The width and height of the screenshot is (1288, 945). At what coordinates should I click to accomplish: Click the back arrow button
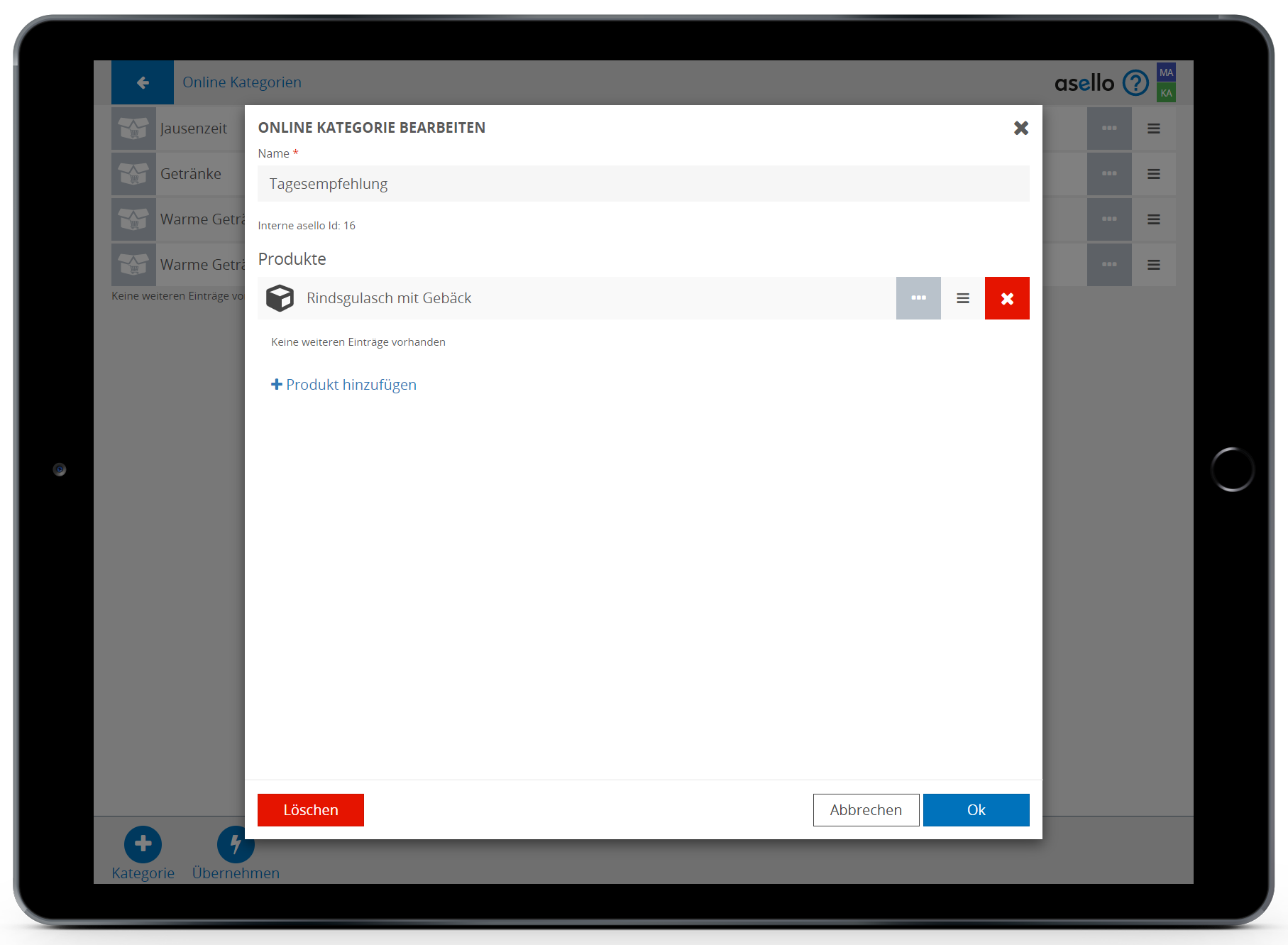(x=143, y=83)
